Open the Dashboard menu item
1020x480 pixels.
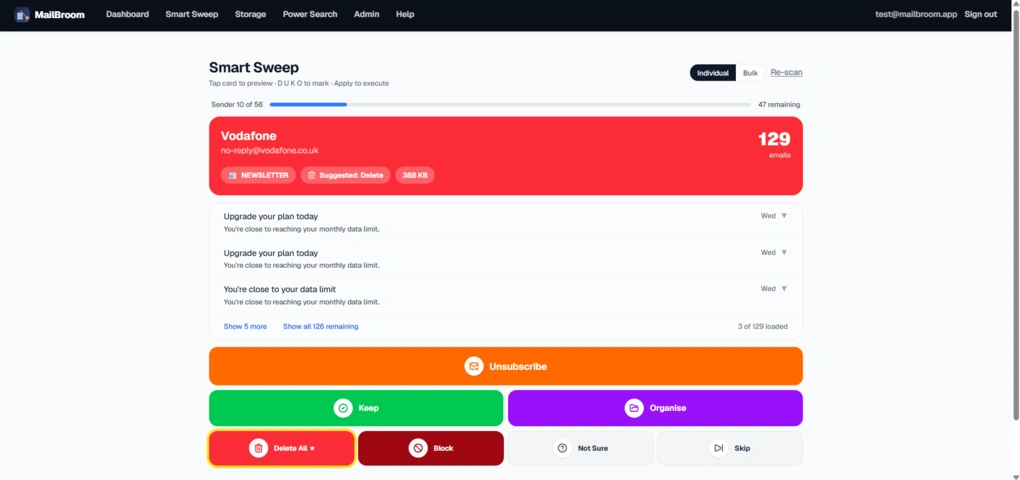click(x=128, y=14)
